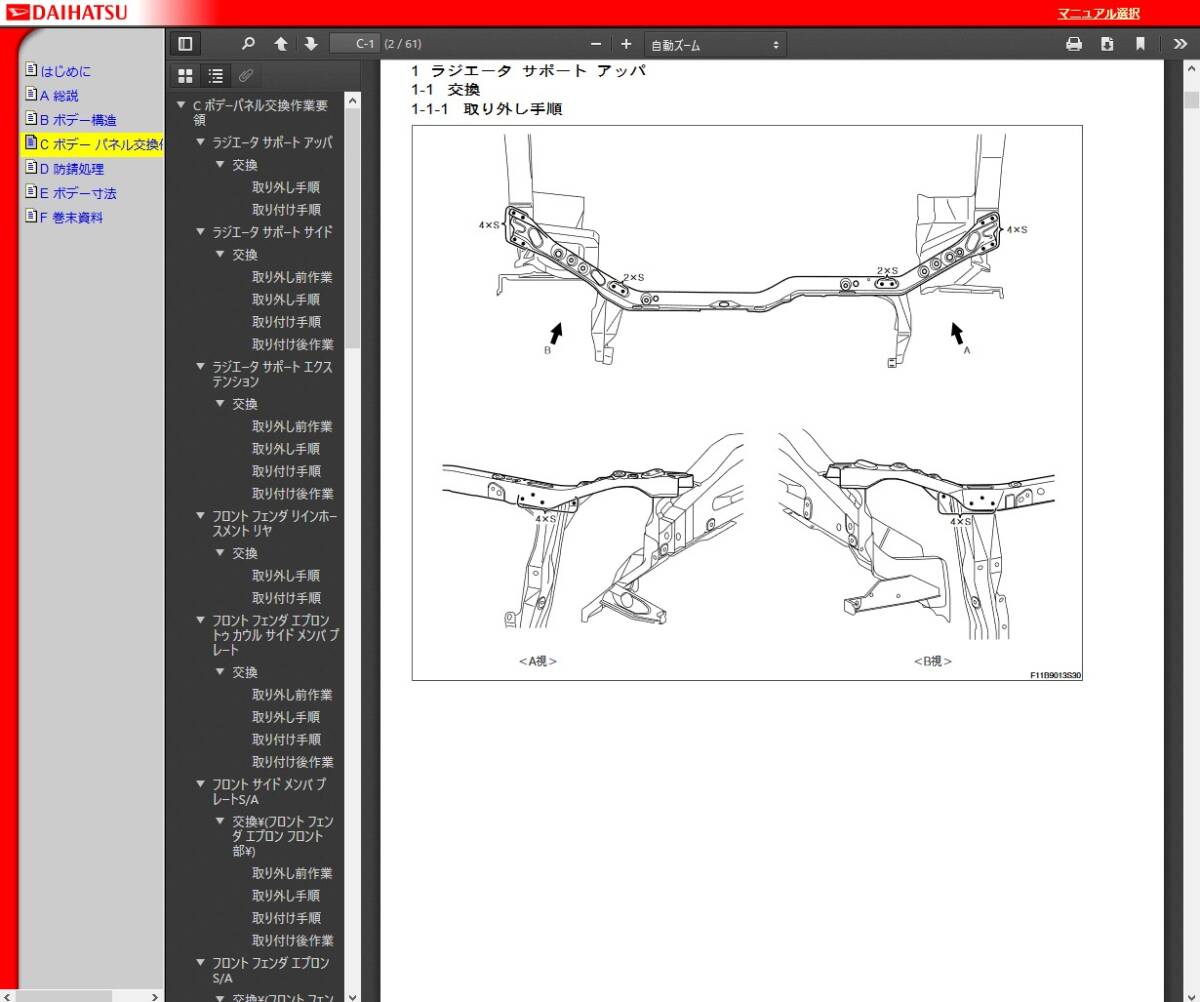Collapse the ラジエータ サポート アッパ outline node
This screenshot has height=1002, width=1200.
[200, 143]
